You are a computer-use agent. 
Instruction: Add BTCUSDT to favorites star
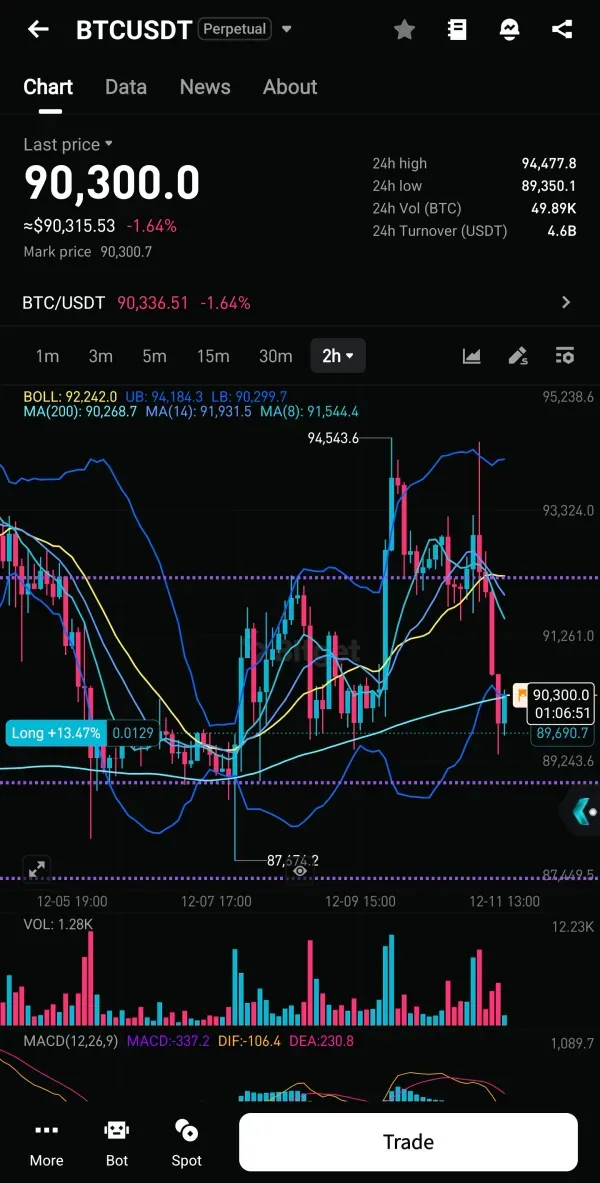point(405,29)
